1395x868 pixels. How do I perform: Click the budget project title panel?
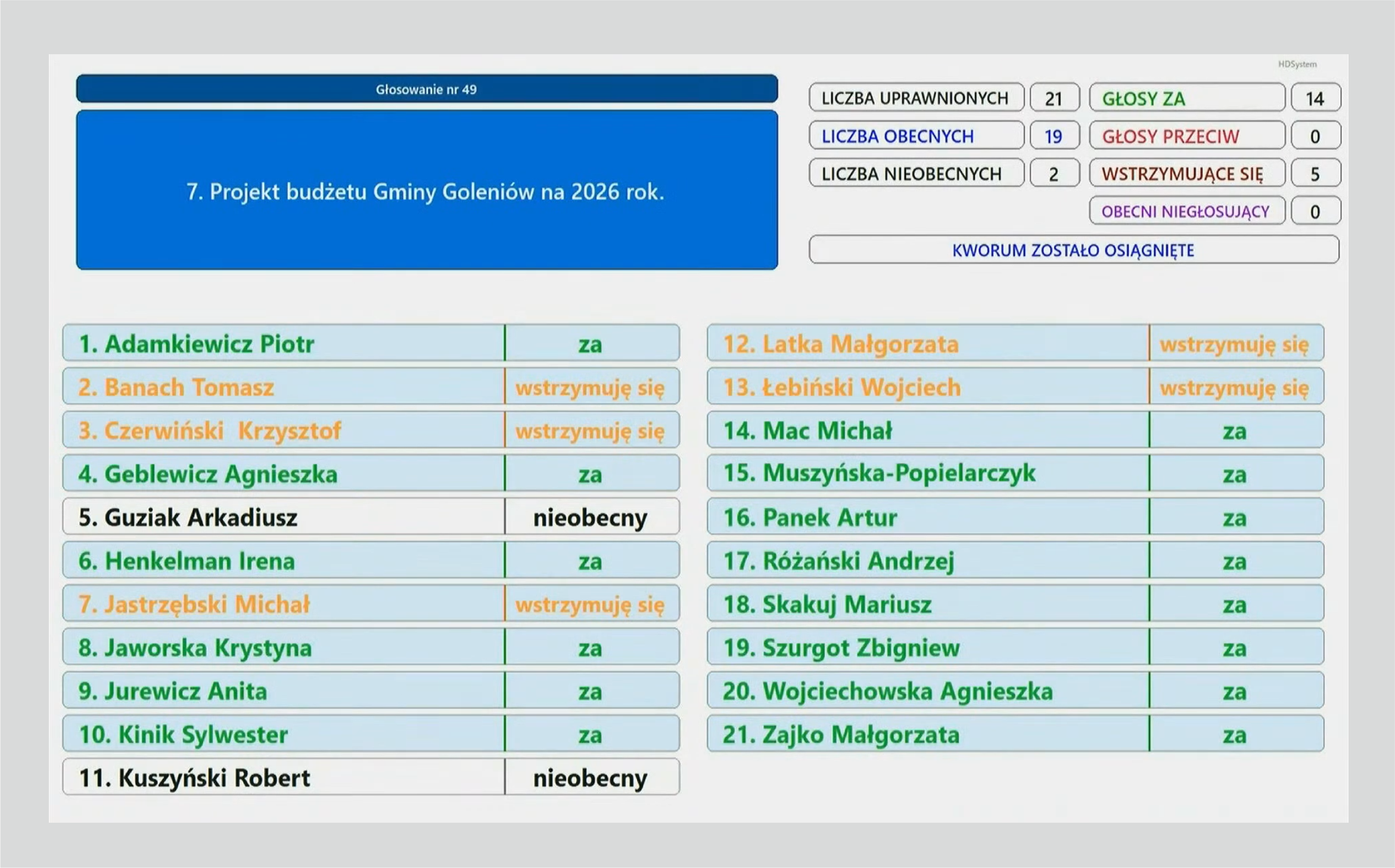426,191
